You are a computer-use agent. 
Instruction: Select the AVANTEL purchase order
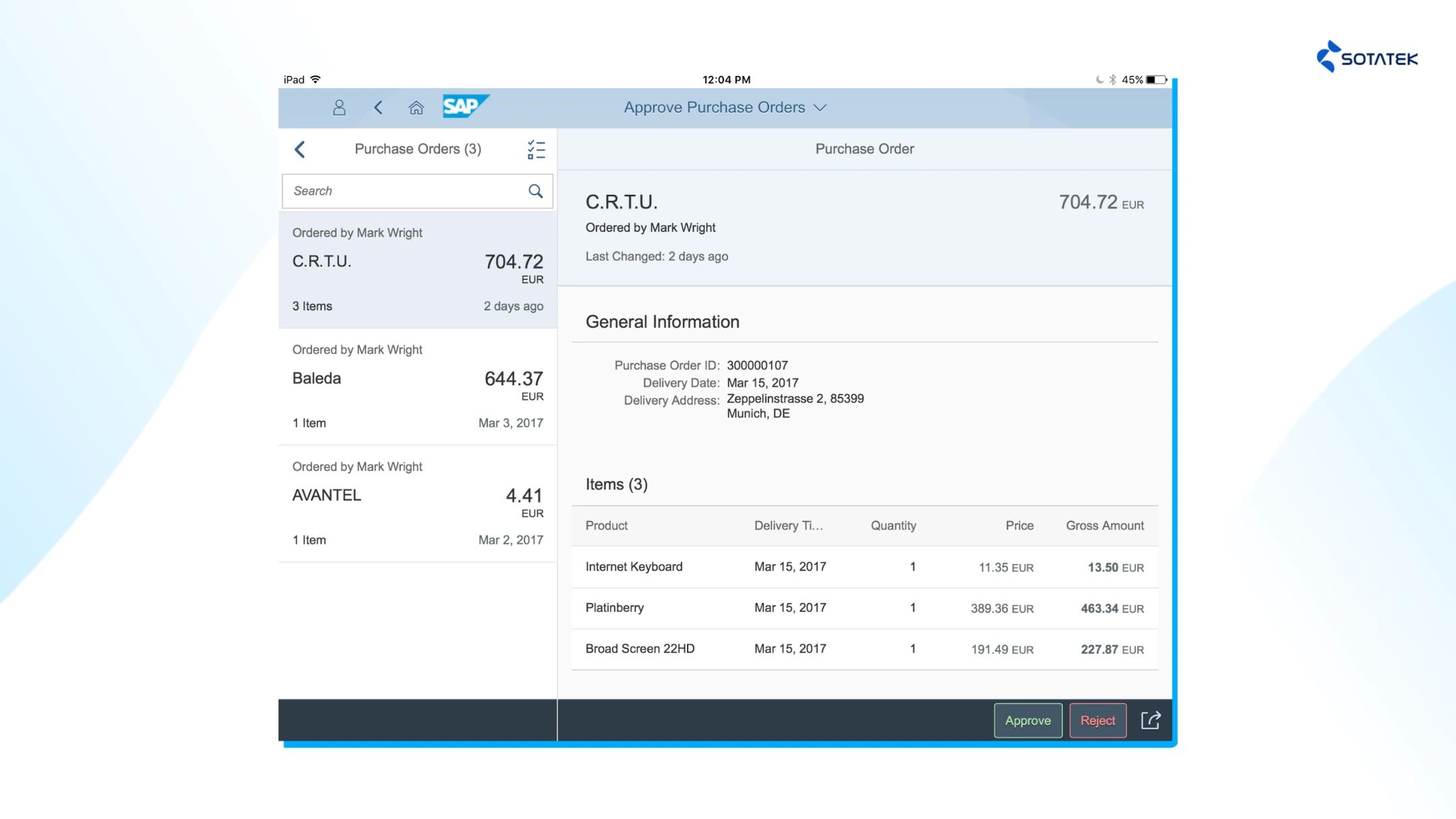pos(417,504)
